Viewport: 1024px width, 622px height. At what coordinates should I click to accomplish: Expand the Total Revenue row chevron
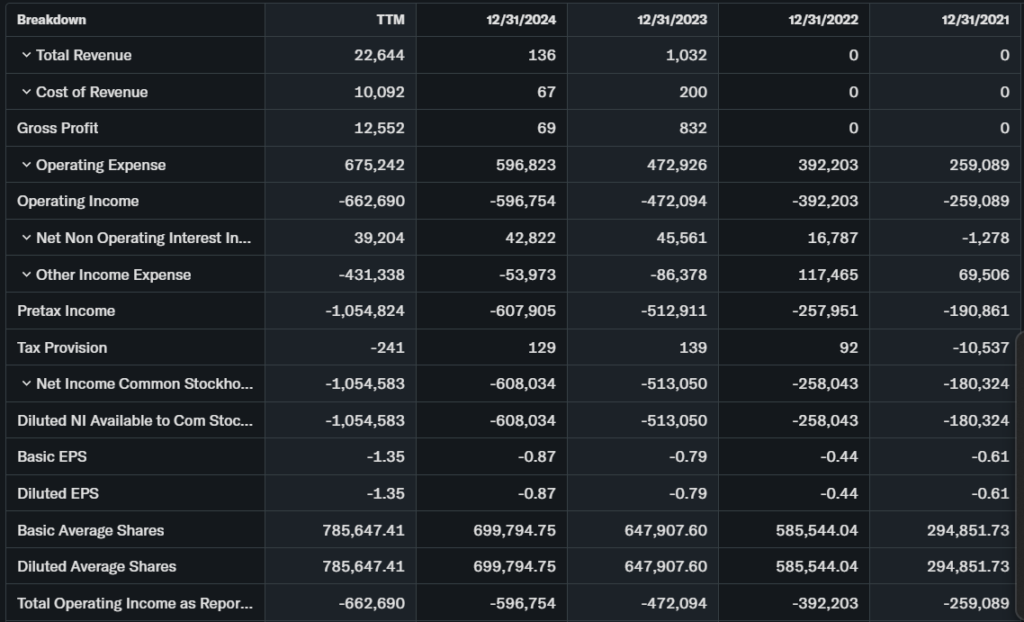(26, 55)
